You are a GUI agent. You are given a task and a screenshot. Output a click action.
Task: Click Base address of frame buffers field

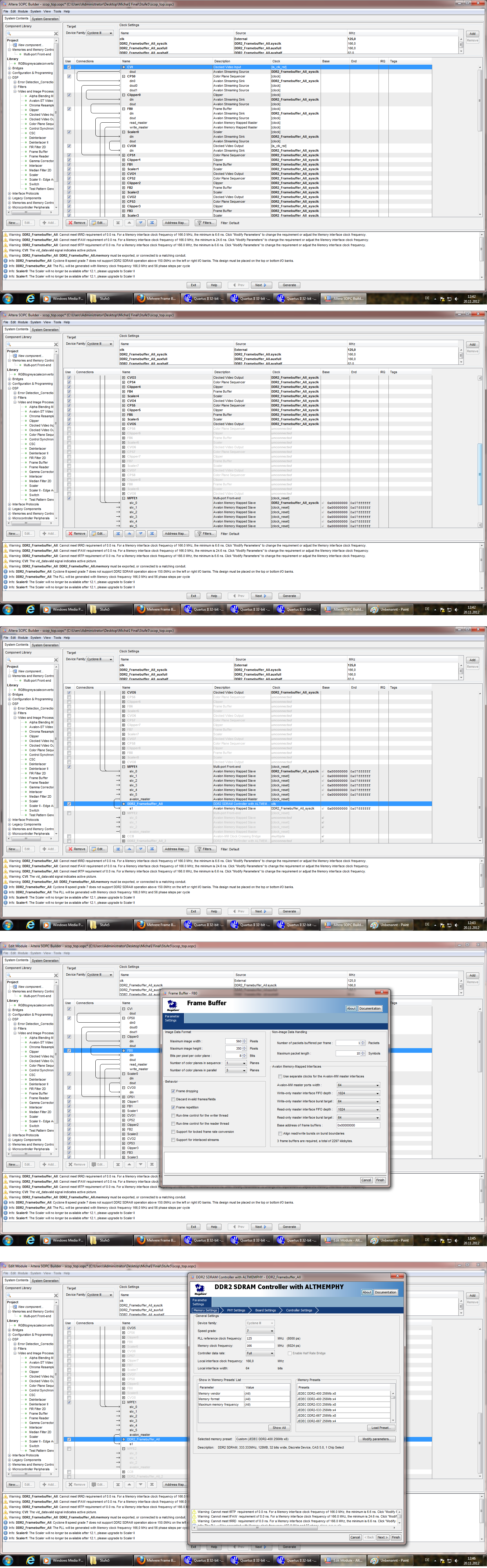click(x=359, y=1126)
